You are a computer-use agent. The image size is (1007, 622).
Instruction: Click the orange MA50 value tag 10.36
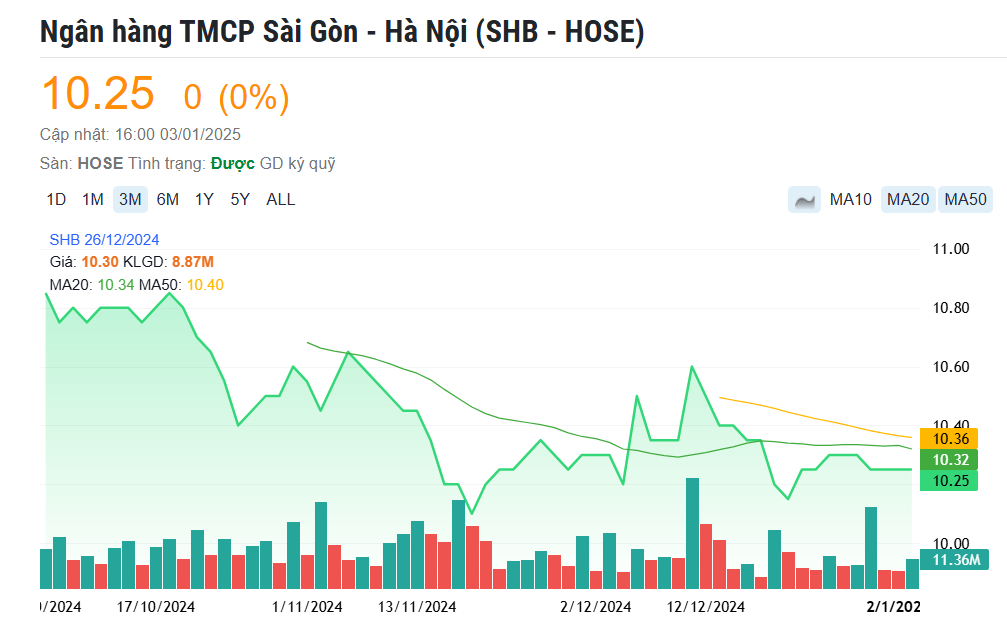pyautogui.click(x=949, y=438)
